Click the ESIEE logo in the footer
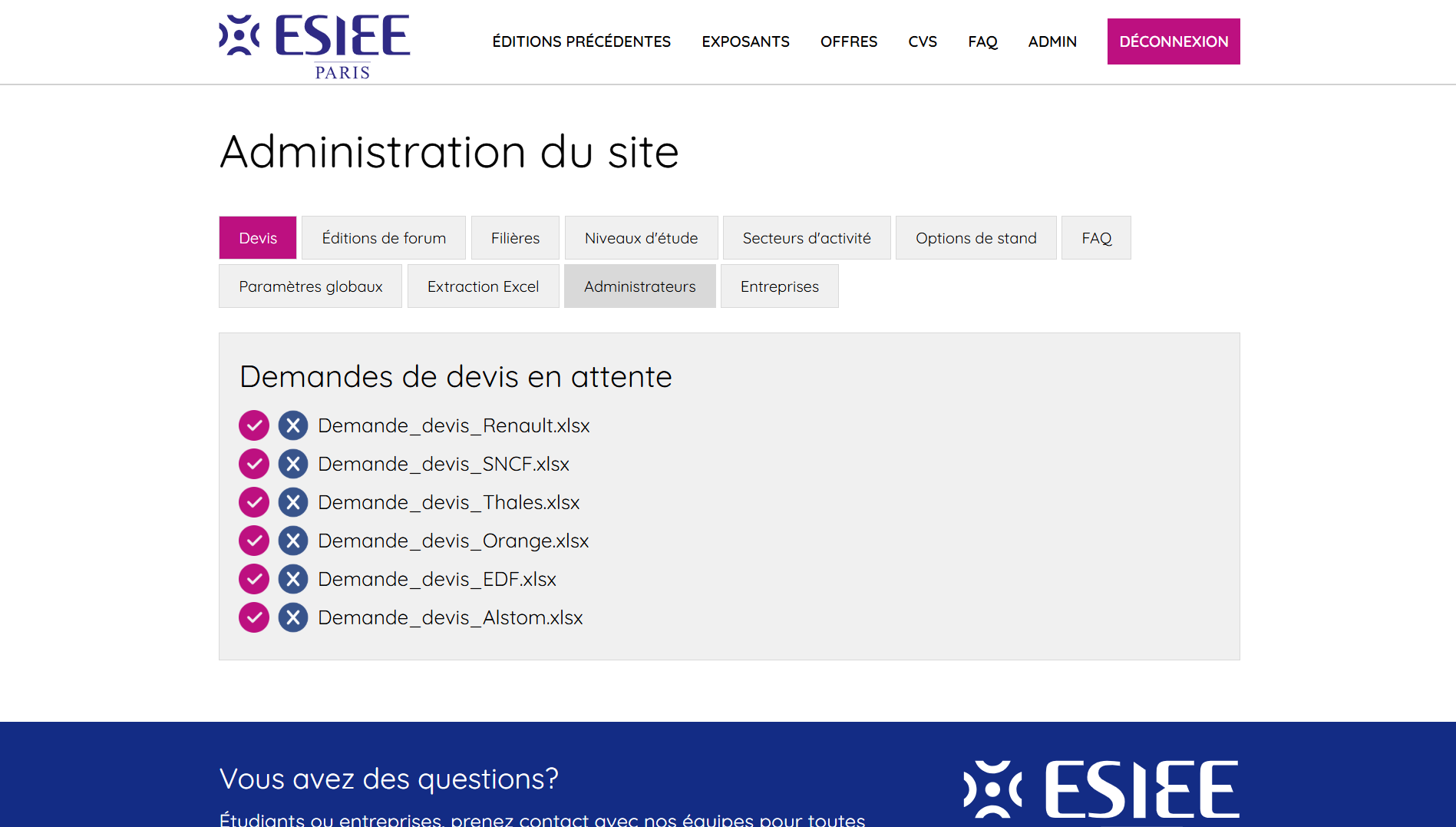 pyautogui.click(x=1098, y=787)
